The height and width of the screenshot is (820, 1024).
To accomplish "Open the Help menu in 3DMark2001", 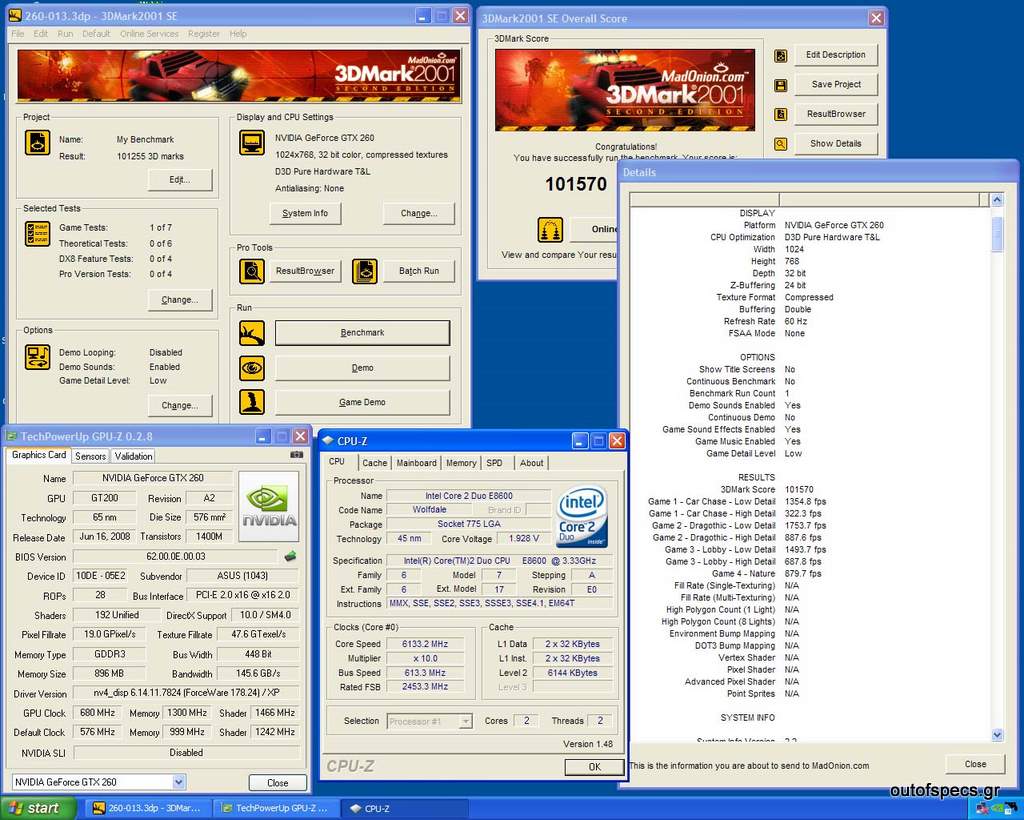I will pos(238,34).
